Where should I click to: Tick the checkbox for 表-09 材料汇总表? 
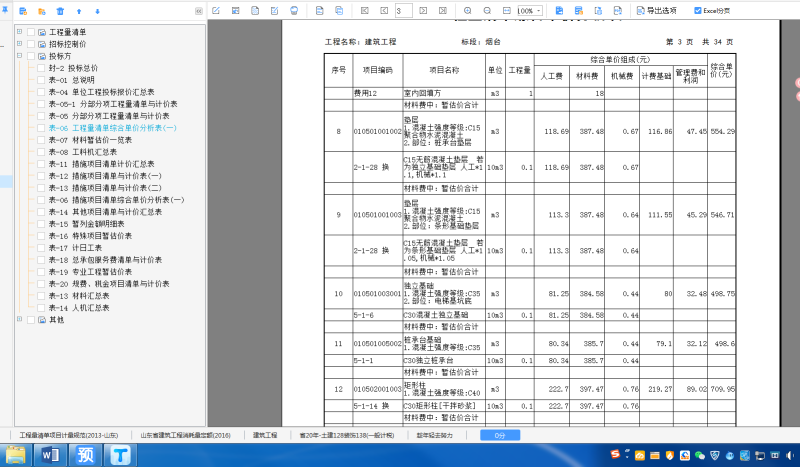[x=41, y=296]
